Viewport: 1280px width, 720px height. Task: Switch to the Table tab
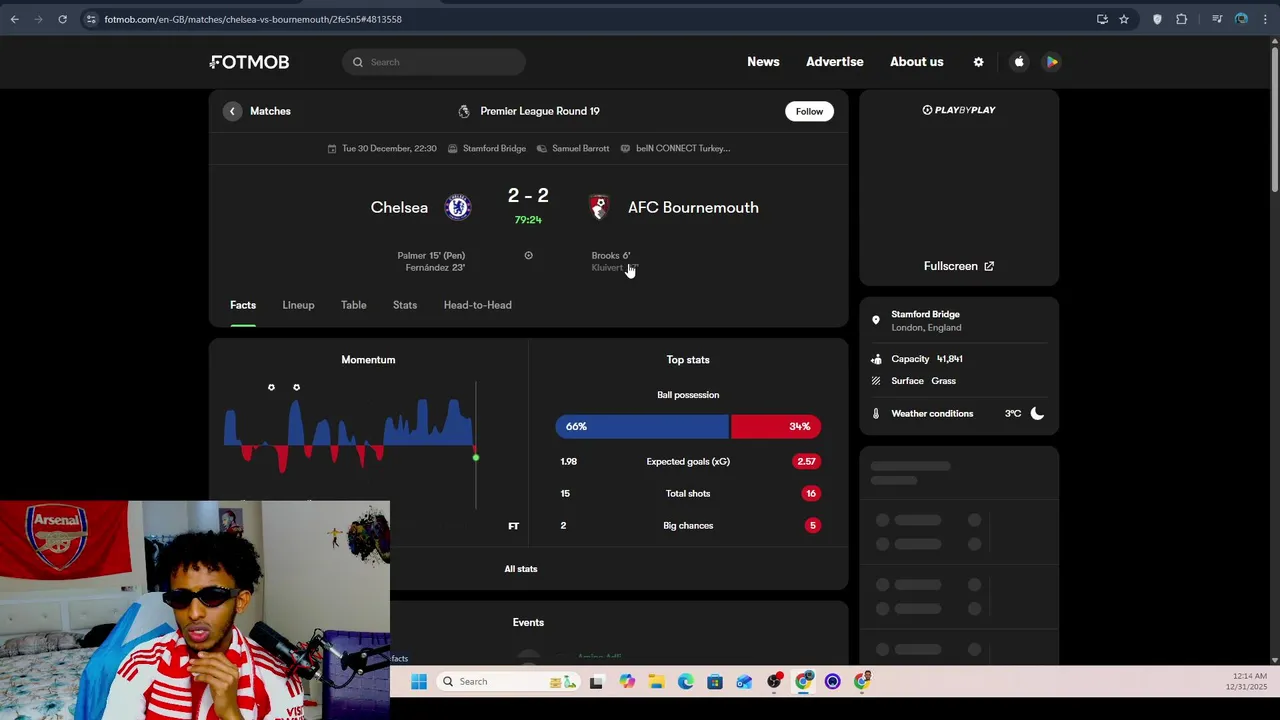pos(353,305)
